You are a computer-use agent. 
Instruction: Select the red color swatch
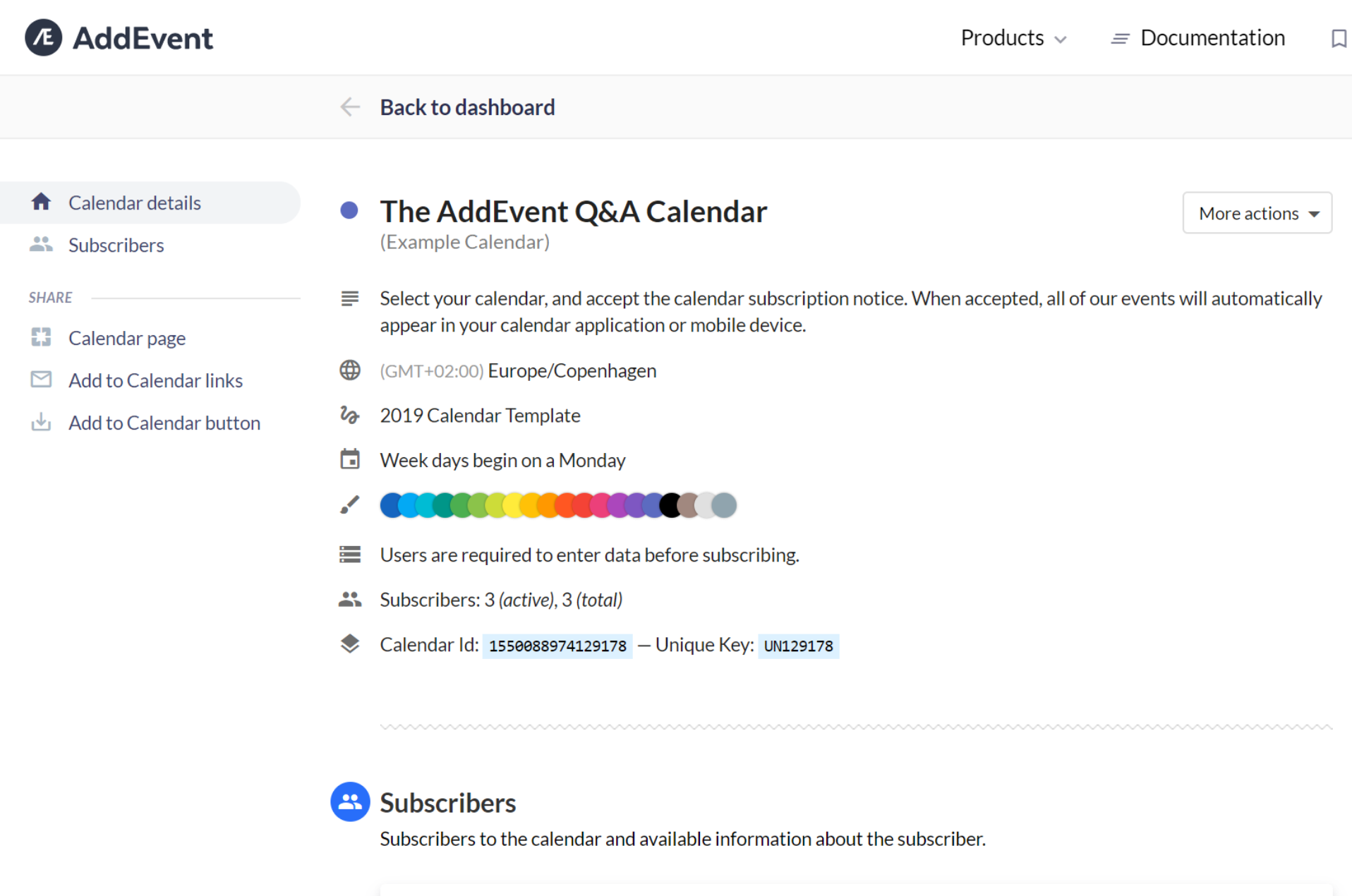click(x=583, y=504)
